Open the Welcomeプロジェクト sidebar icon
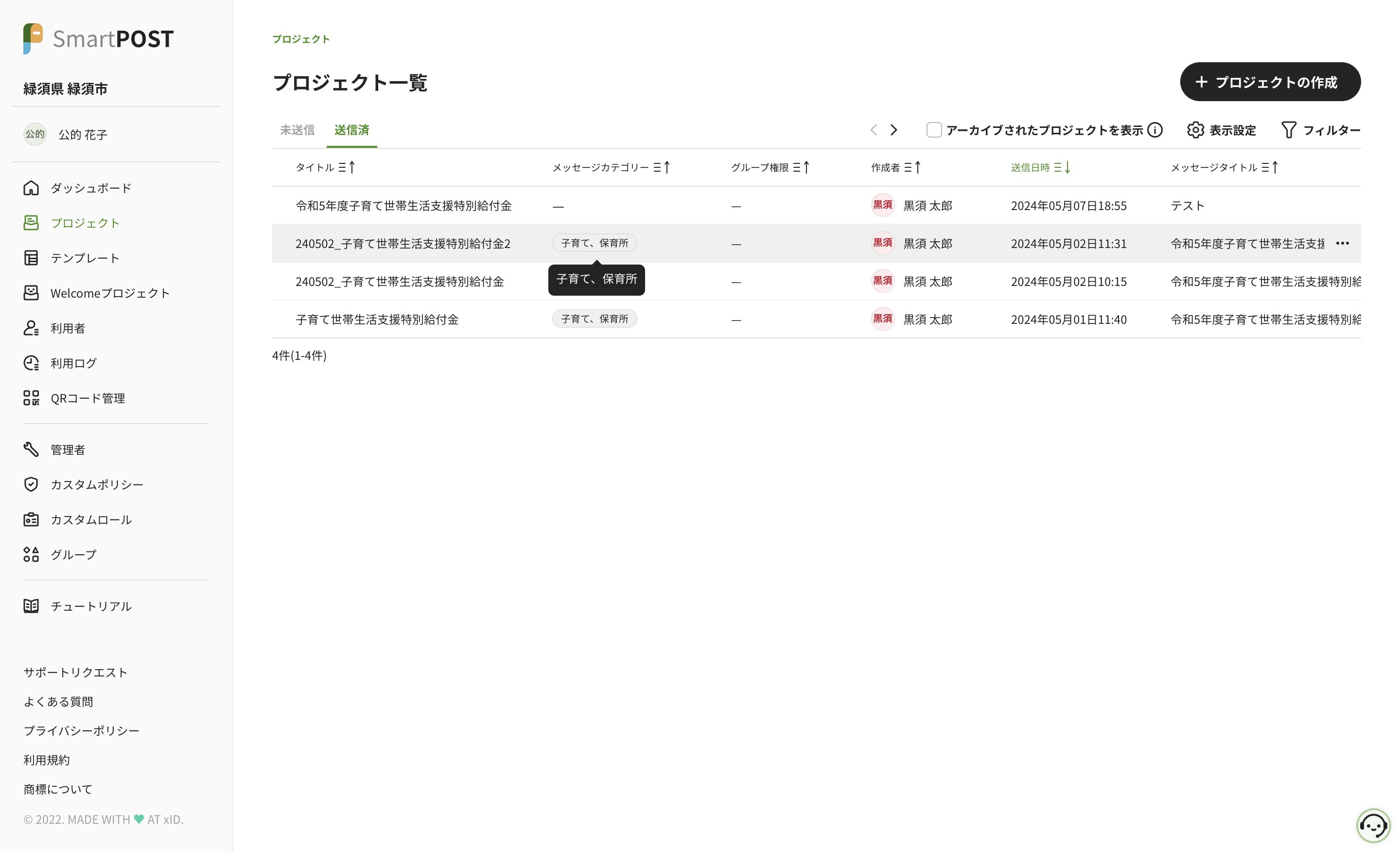 pos(31,293)
